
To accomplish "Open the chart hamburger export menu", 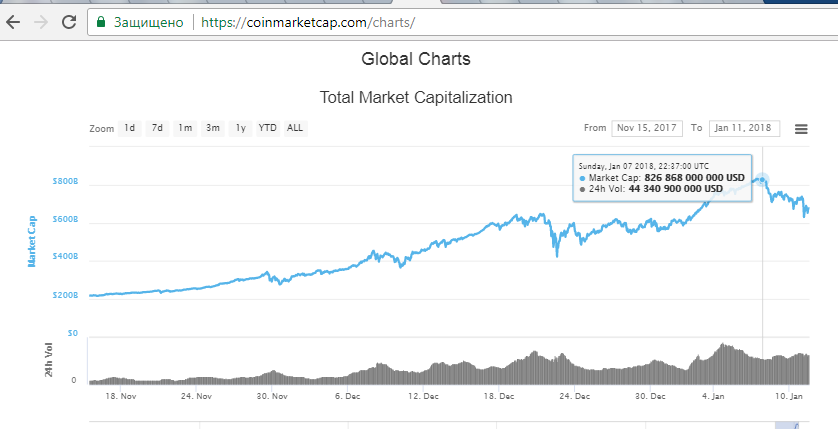I will tap(801, 128).
